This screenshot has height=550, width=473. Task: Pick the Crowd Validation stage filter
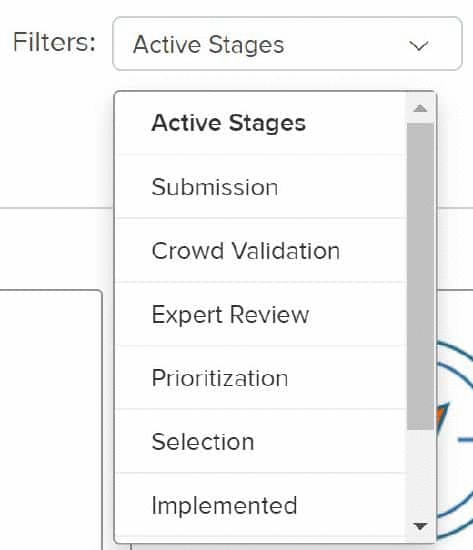[260, 250]
